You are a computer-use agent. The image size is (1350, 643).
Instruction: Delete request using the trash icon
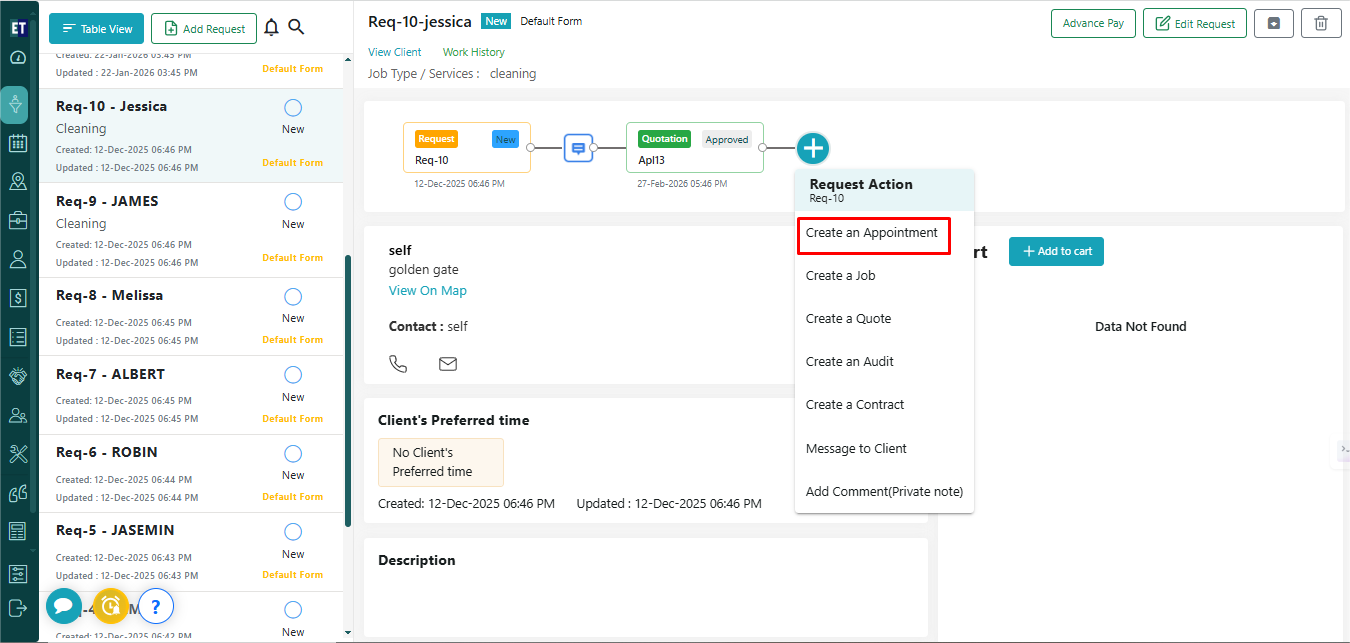tap(1321, 23)
